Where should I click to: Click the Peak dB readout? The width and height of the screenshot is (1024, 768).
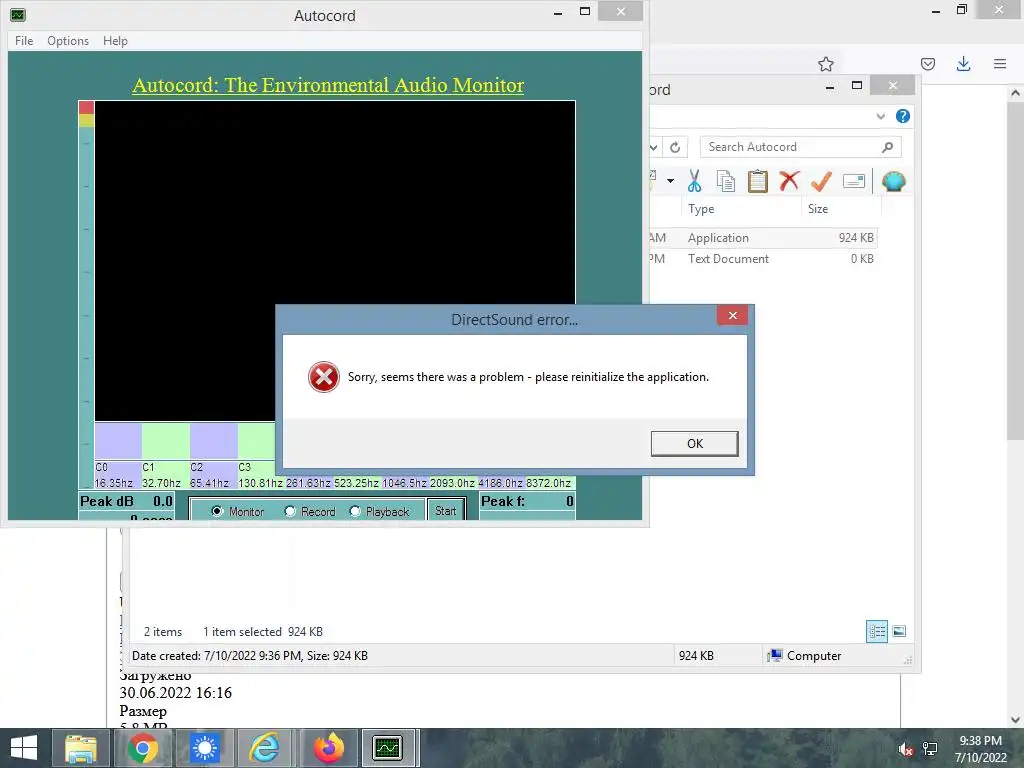pyautogui.click(x=126, y=502)
